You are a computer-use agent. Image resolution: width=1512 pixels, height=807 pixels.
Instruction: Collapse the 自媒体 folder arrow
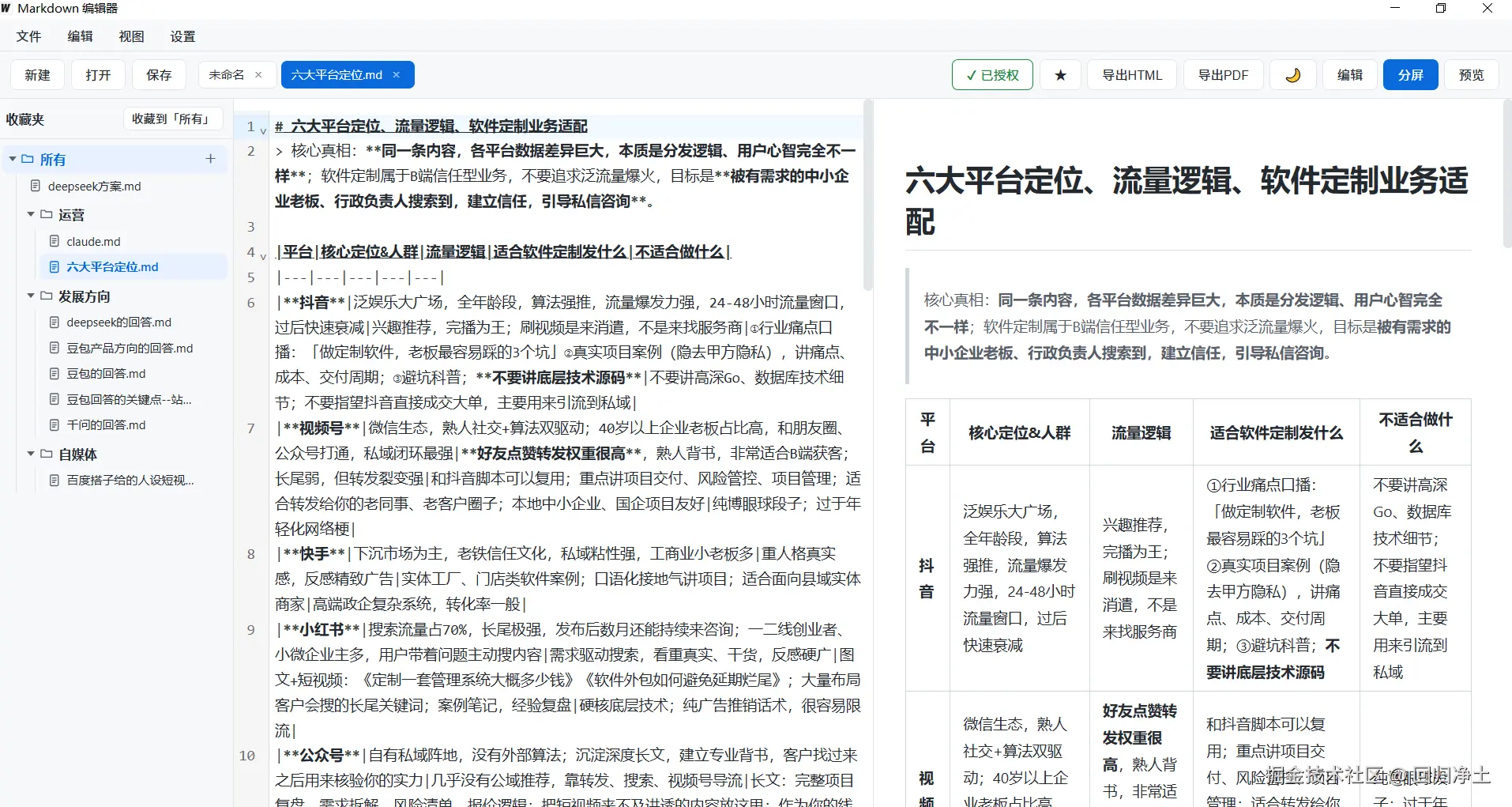(31, 454)
